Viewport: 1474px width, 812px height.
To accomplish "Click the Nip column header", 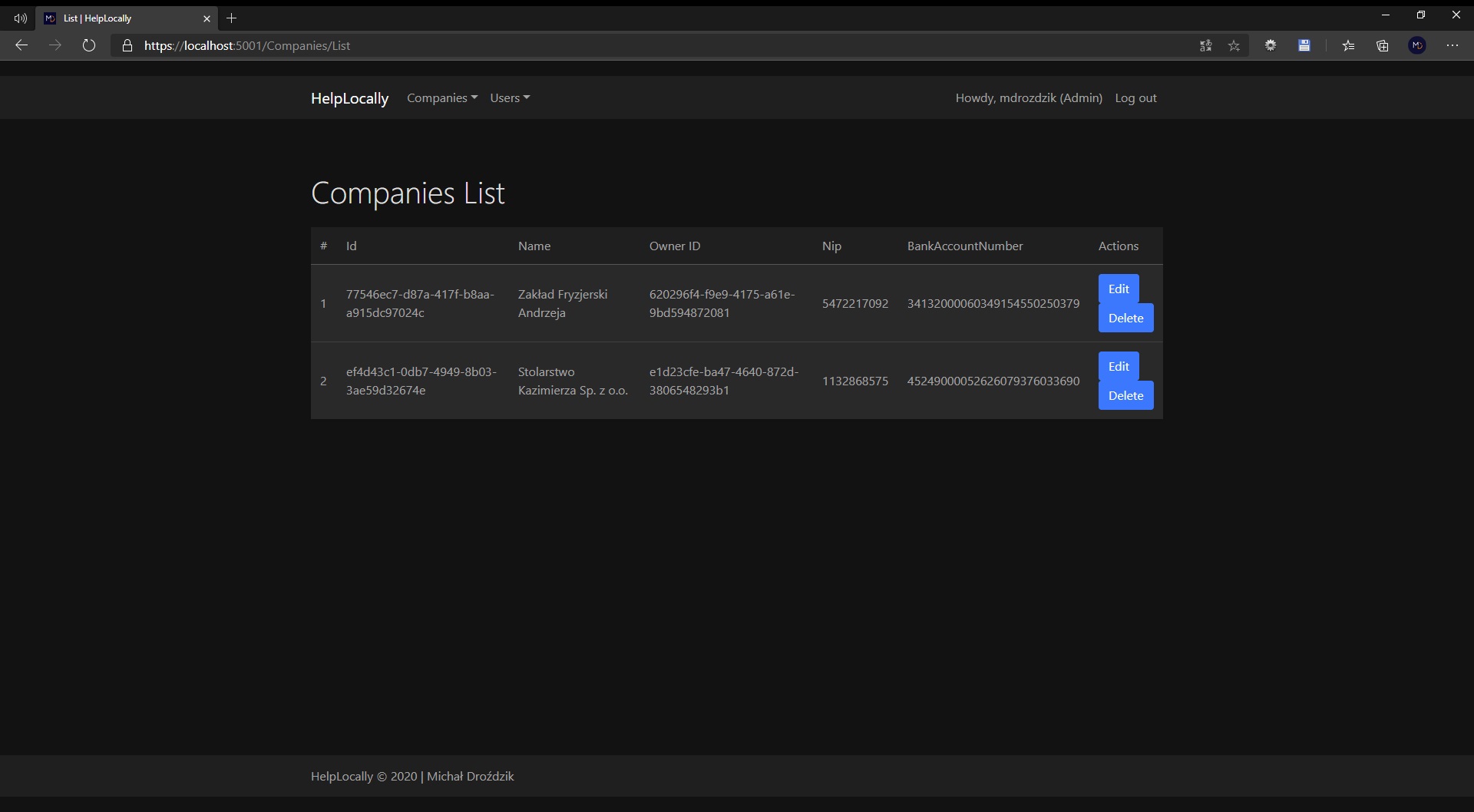I will (831, 246).
